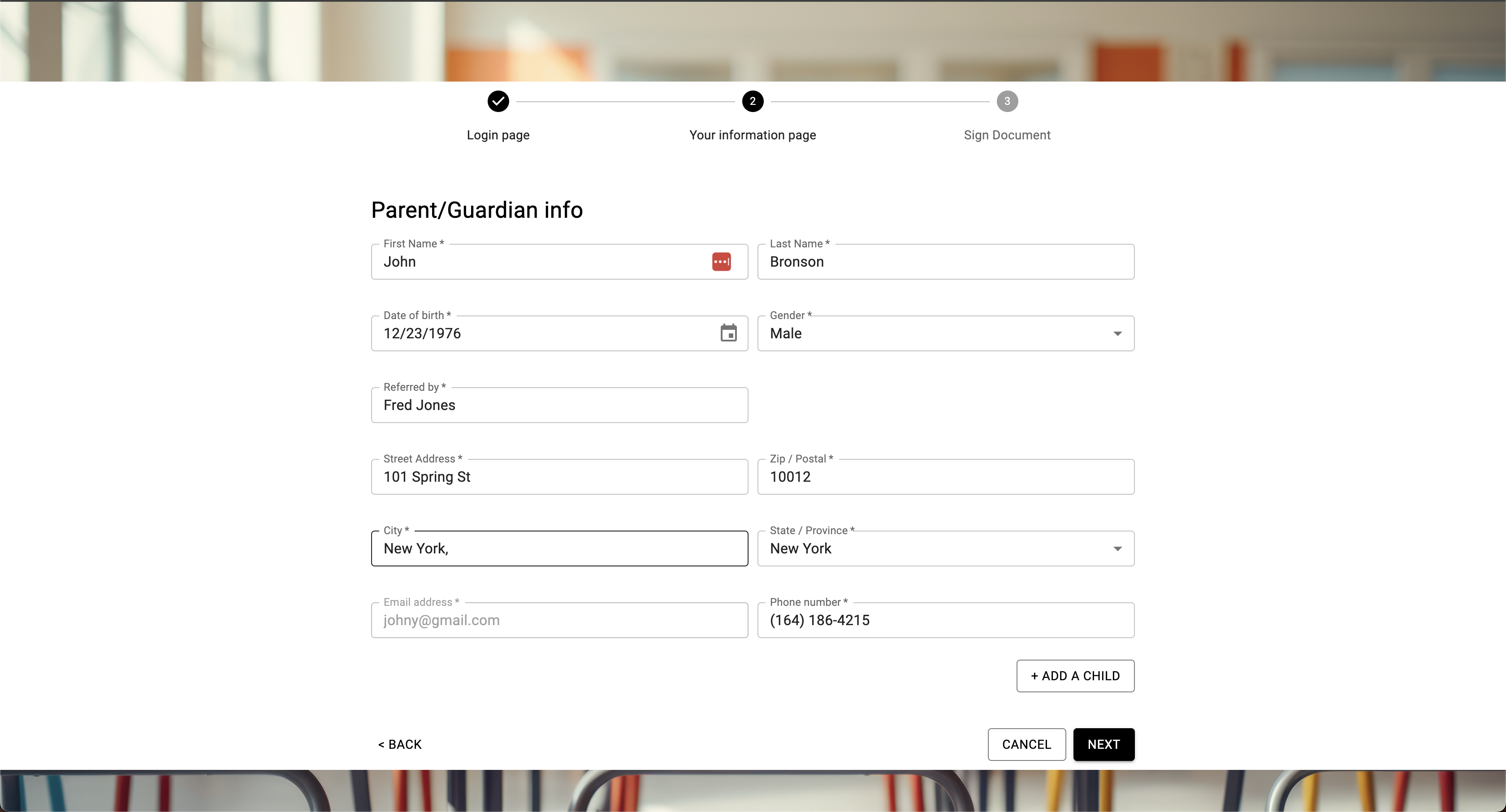Open the Gender select showing Male
This screenshot has height=812, width=1506.
coord(945,334)
